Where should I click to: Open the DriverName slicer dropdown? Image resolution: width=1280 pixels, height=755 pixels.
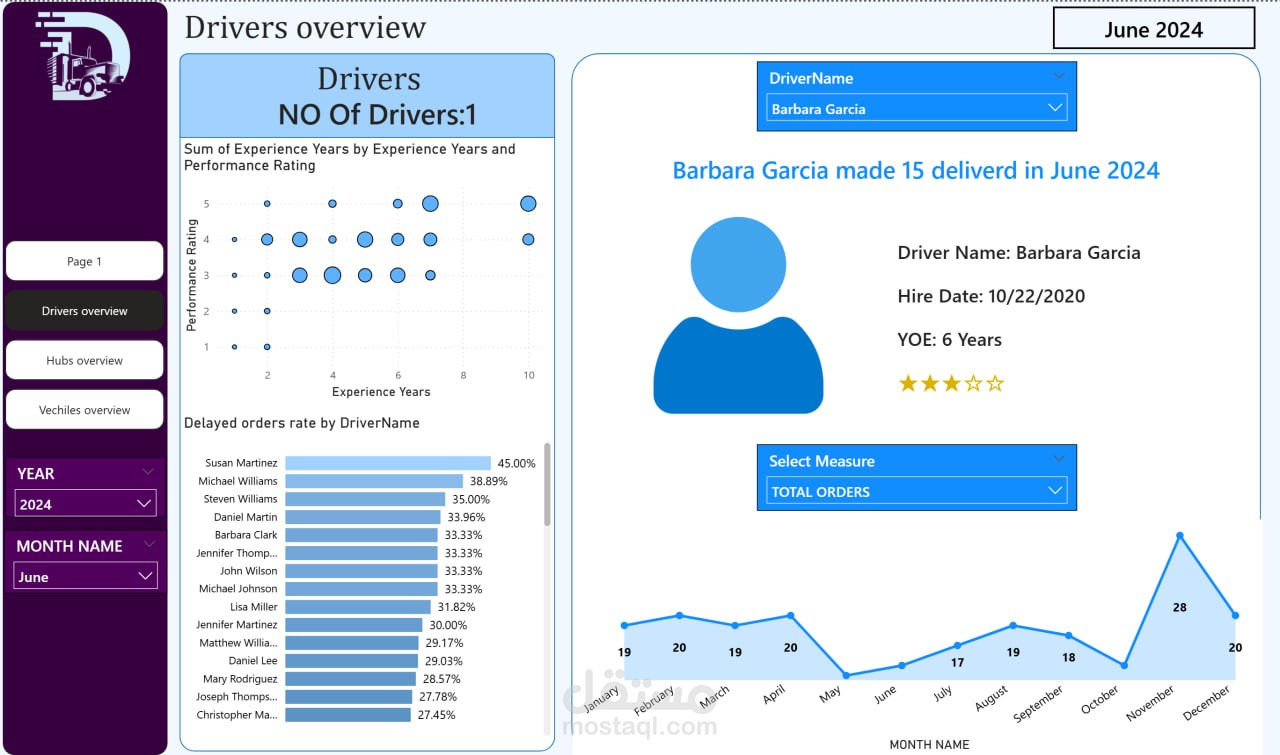pyautogui.click(x=1055, y=108)
